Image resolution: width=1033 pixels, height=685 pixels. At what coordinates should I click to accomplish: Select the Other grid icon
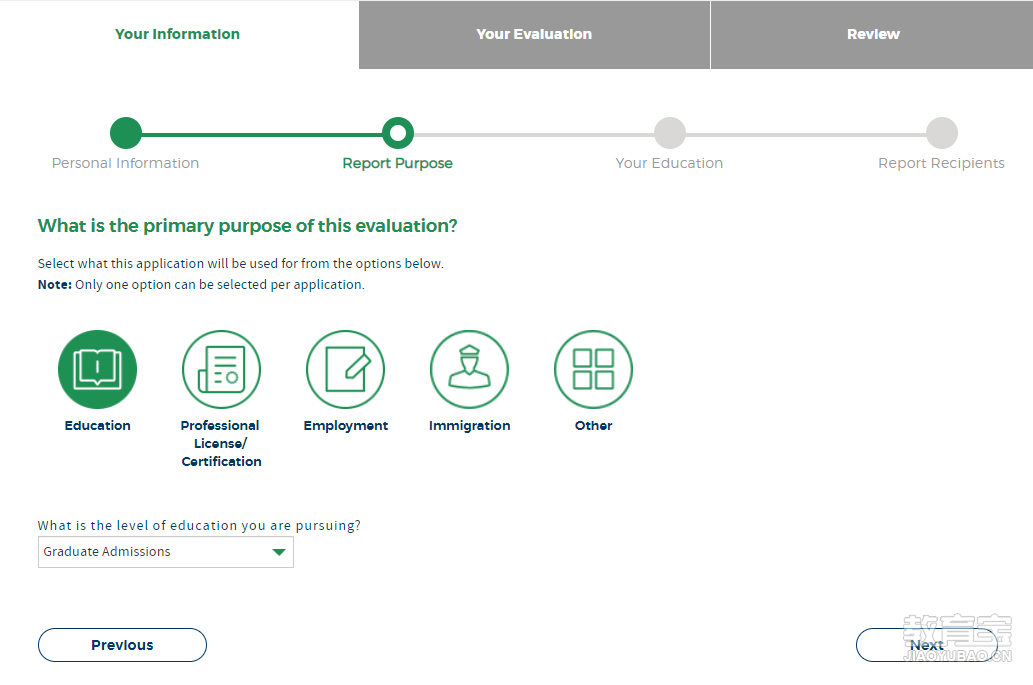593,370
